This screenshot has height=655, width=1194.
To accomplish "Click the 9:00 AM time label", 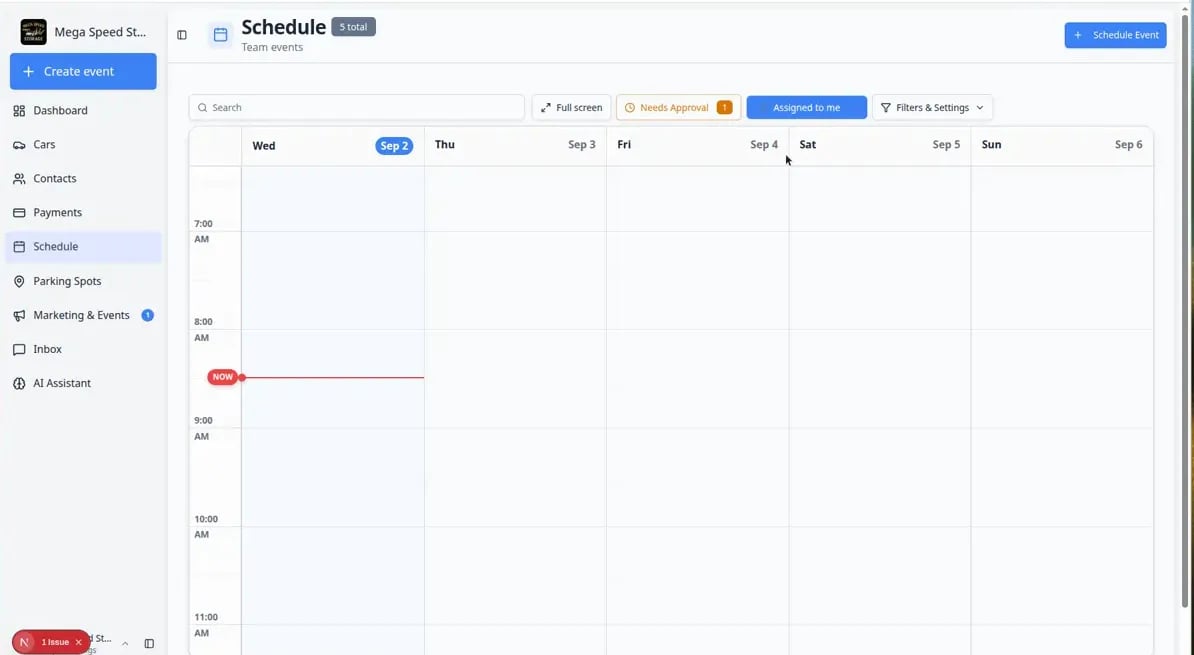I will (x=205, y=428).
